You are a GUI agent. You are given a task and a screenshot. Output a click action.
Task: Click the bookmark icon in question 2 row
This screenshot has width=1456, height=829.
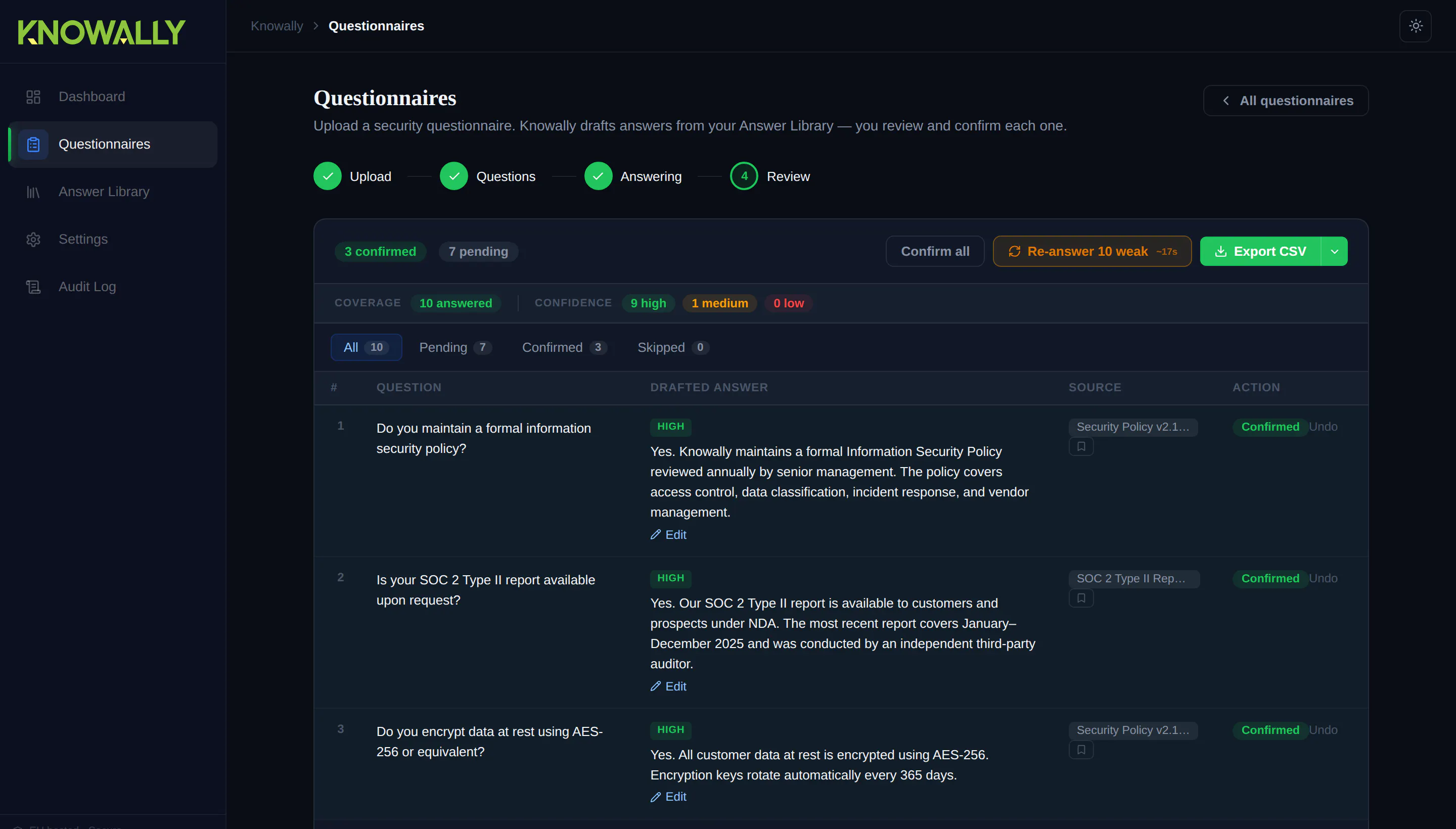point(1081,598)
